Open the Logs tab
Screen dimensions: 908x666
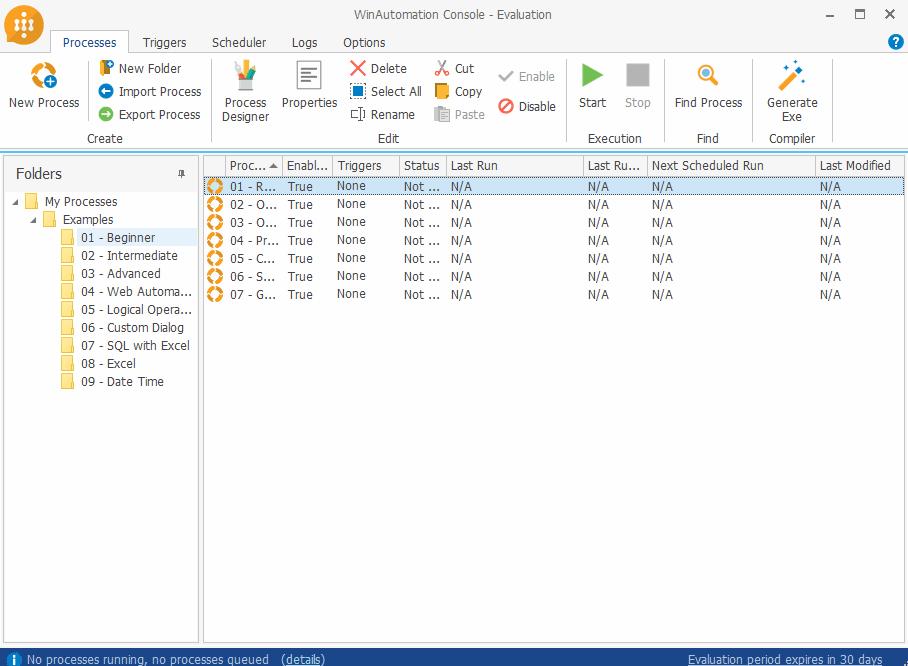pyautogui.click(x=304, y=42)
